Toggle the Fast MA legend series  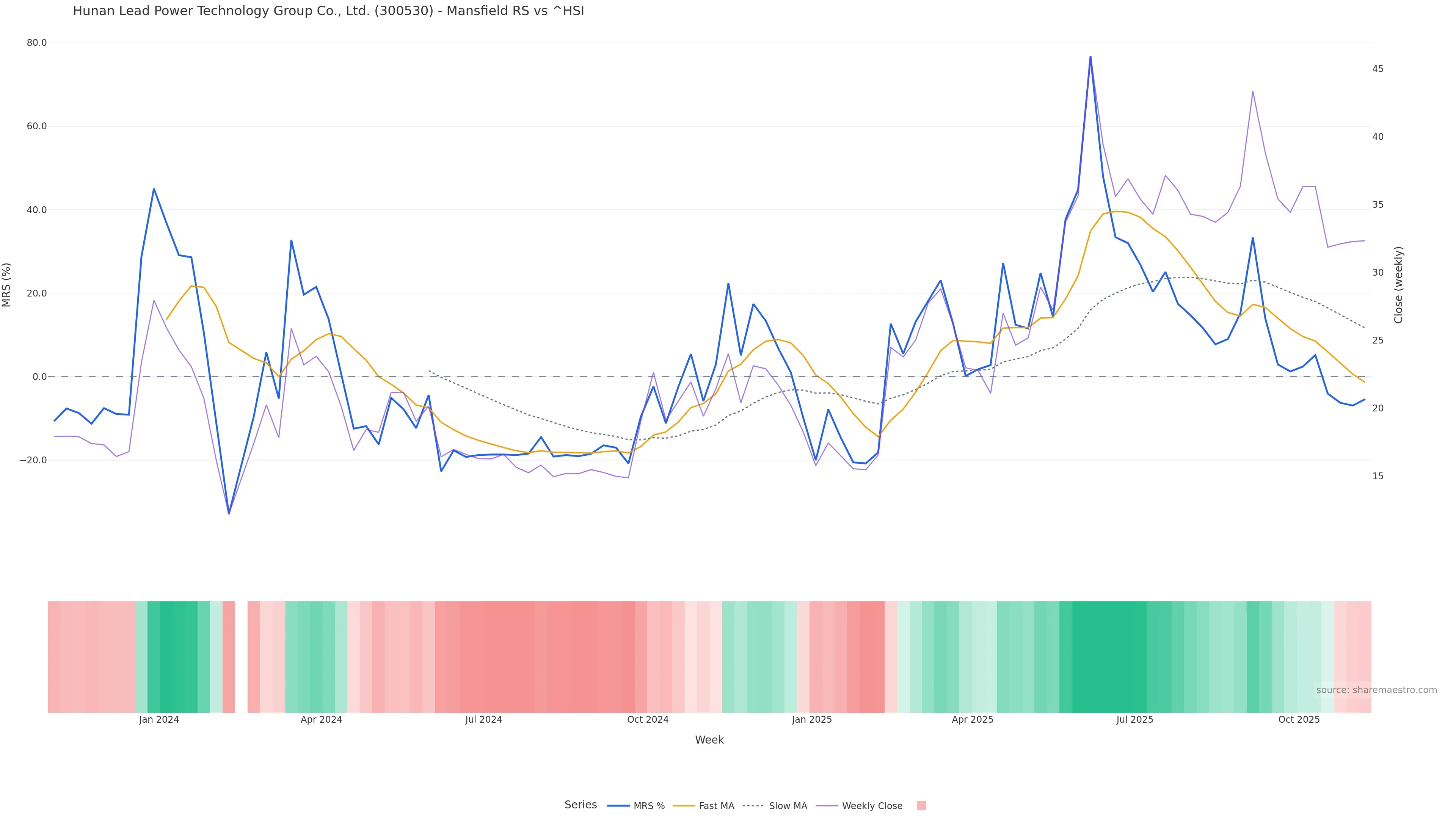pos(716,806)
